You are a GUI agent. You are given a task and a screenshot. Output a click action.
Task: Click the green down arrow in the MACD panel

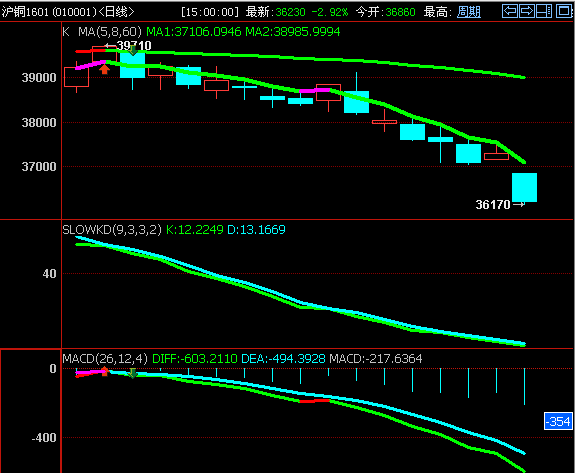coord(133,373)
